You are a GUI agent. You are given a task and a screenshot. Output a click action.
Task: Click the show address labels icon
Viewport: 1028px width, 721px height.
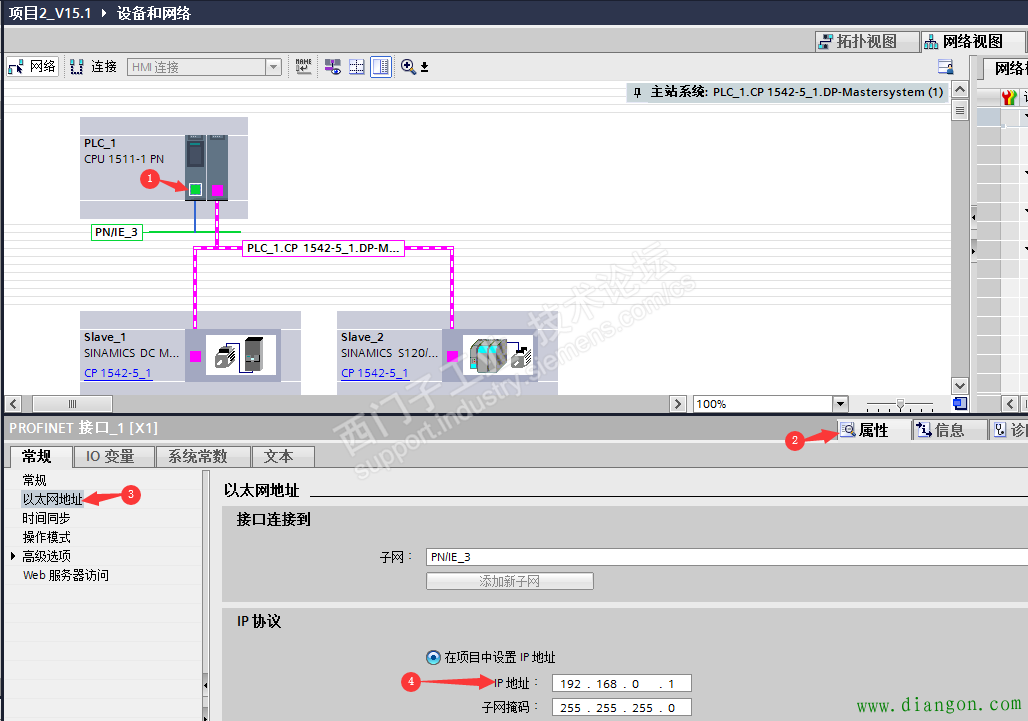click(332, 66)
